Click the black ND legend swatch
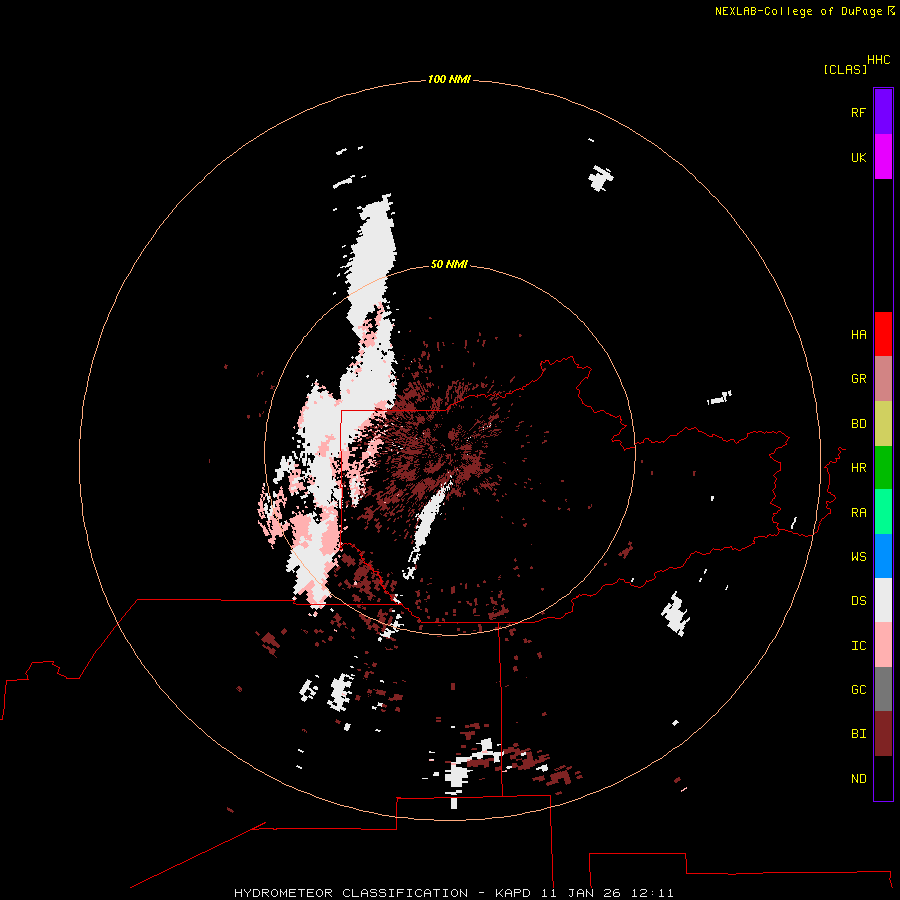 [x=883, y=778]
